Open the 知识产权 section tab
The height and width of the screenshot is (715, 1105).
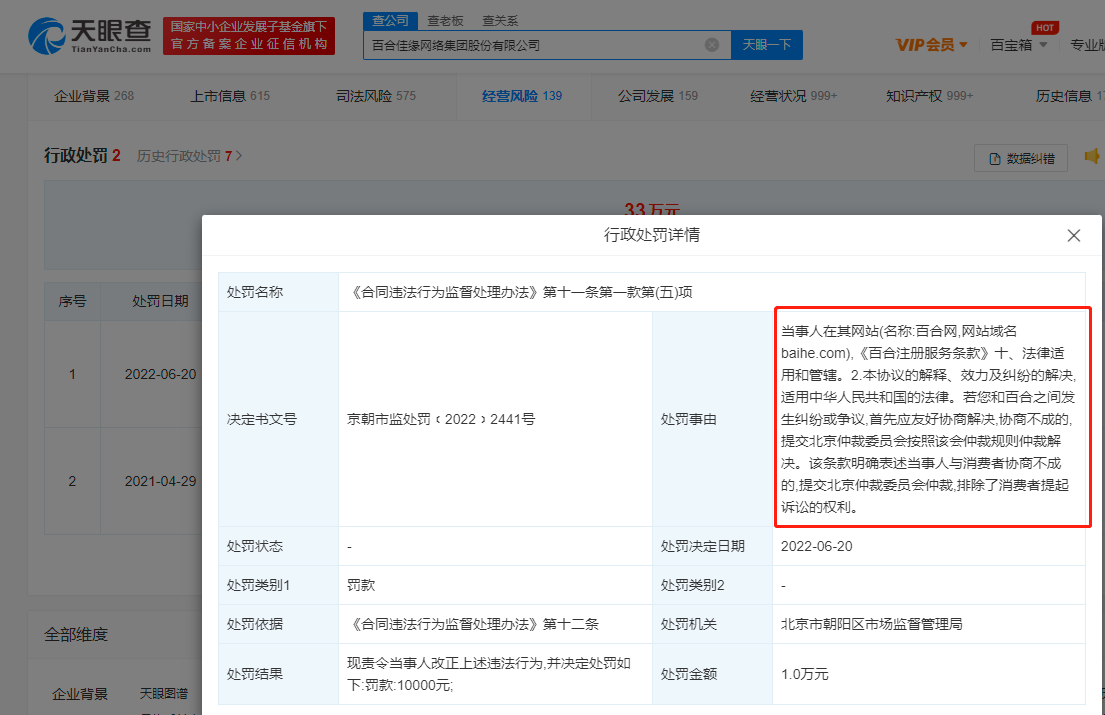pos(928,96)
